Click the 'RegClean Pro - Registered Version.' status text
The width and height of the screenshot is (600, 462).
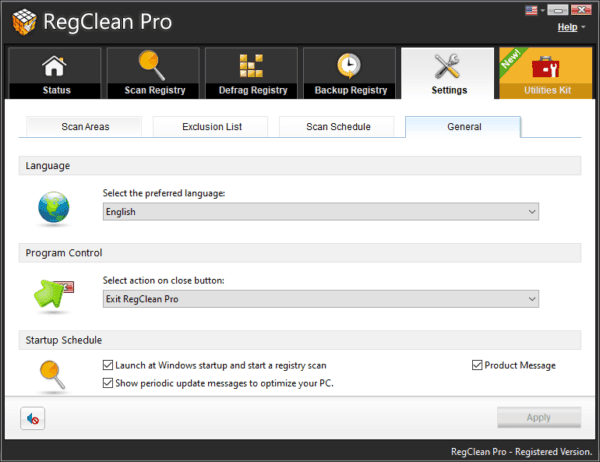coord(522,452)
